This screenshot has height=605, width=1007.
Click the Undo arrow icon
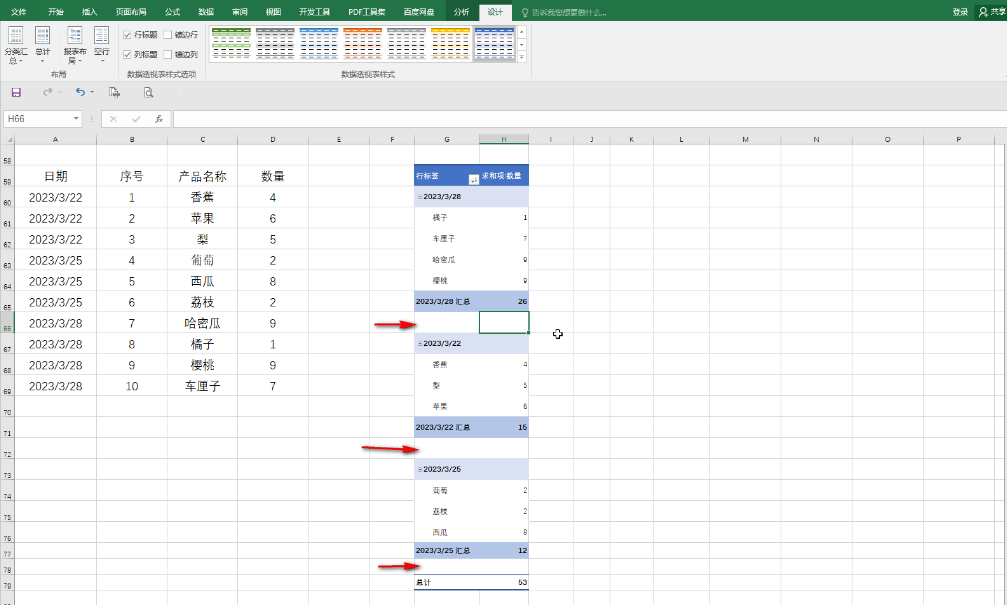click(80, 92)
